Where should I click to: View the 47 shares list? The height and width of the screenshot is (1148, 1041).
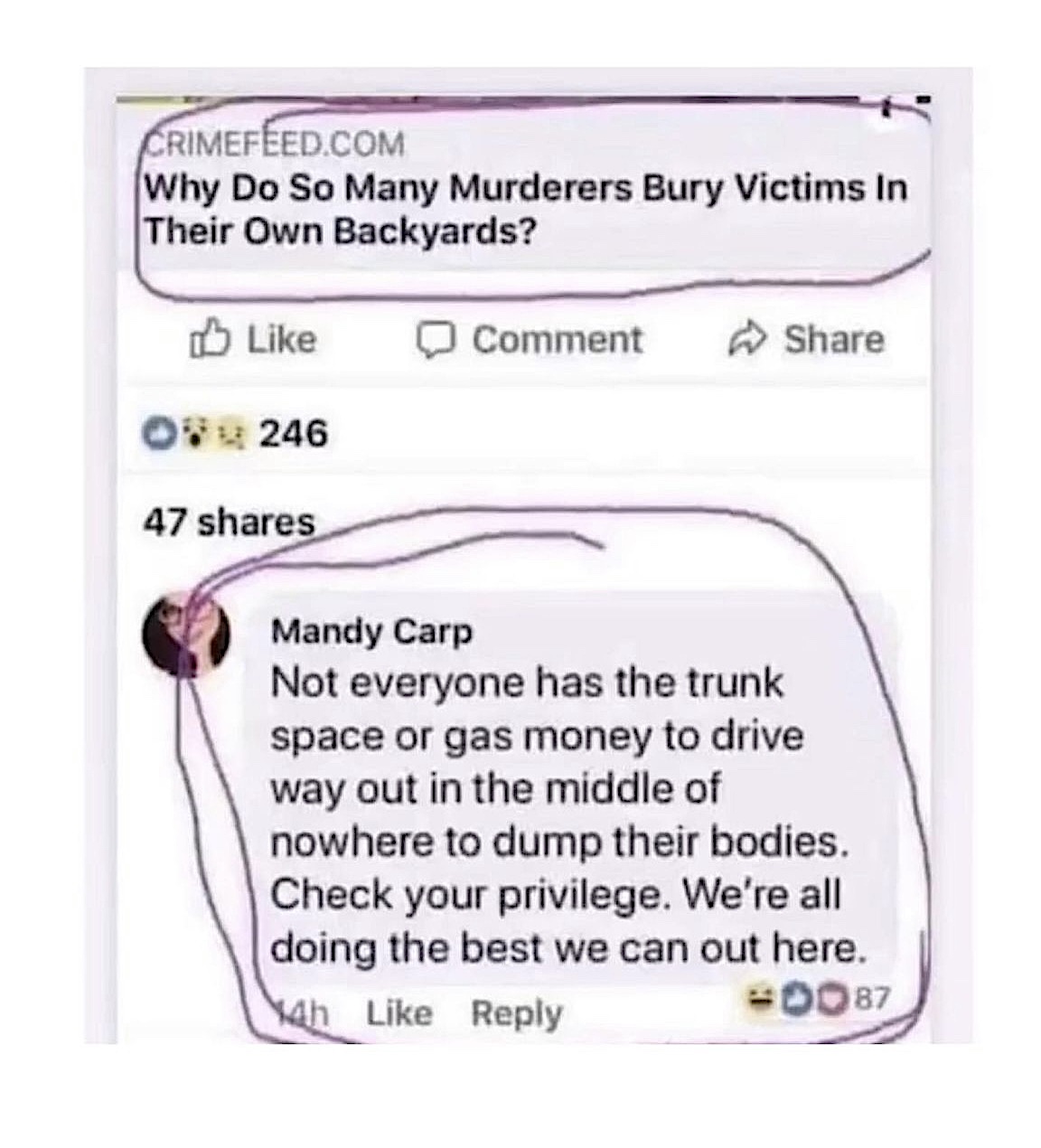tap(230, 522)
